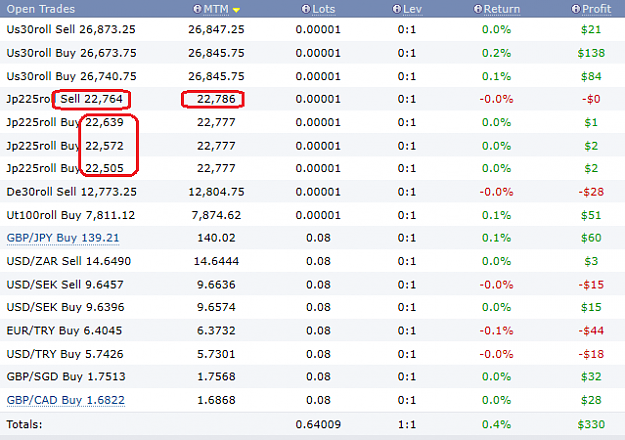Click the -$18 profit value
This screenshot has width=625, height=440.
point(591,354)
